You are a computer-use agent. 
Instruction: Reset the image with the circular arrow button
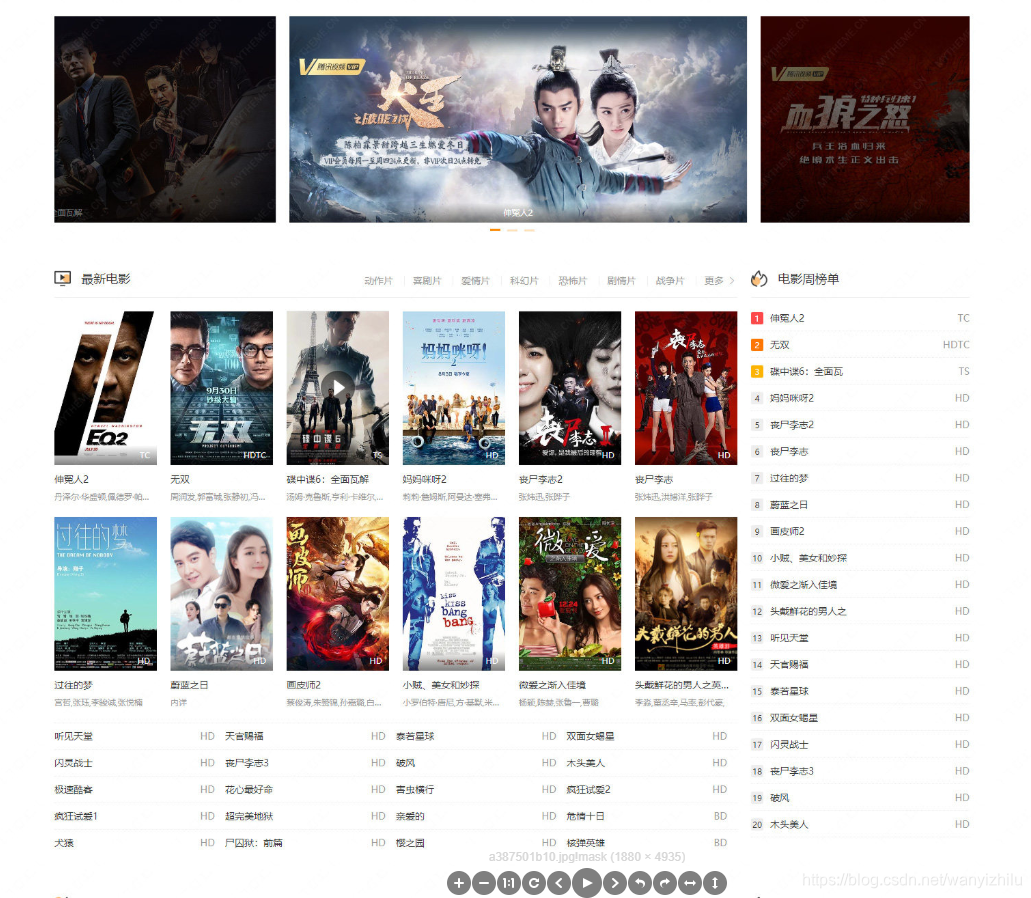(x=534, y=883)
